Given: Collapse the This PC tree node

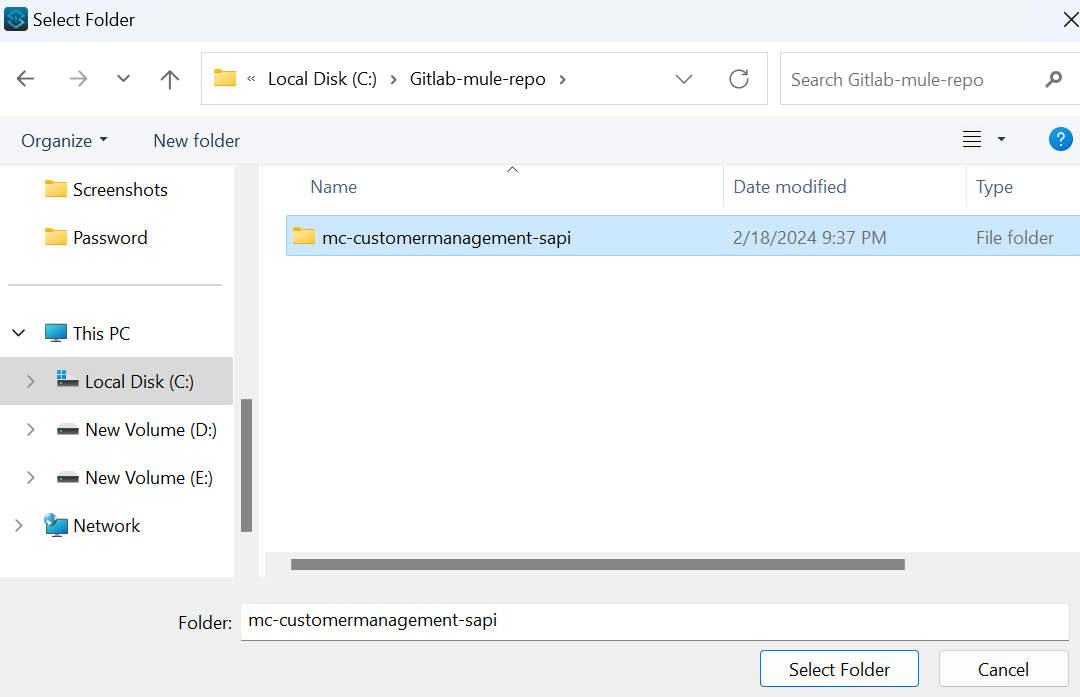Looking at the screenshot, I should click(19, 334).
